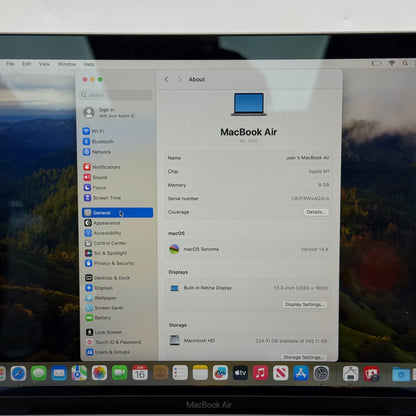Open News from the Dock
416x416 pixels.
[281, 373]
